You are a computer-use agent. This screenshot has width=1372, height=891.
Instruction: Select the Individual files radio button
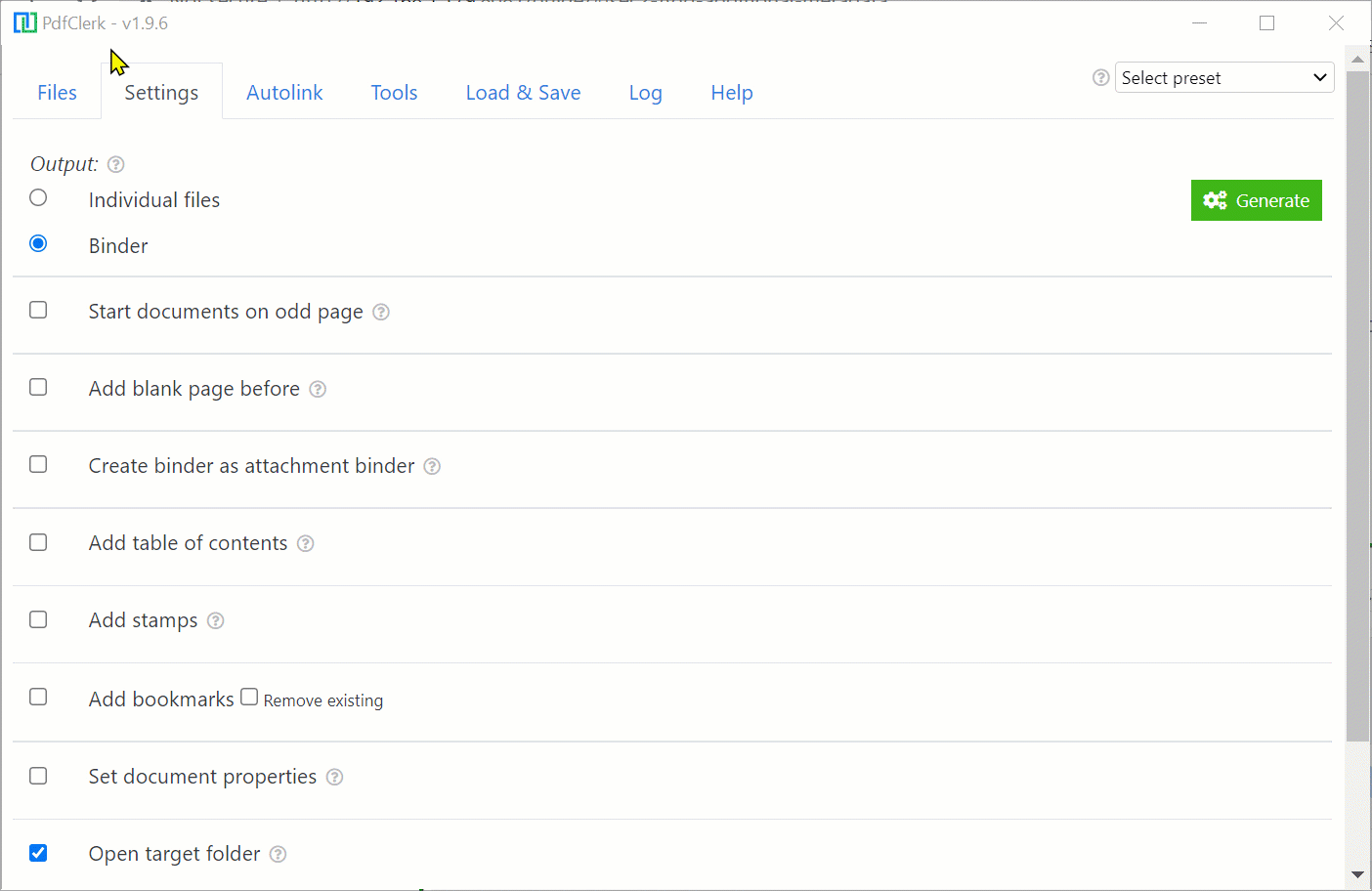tap(38, 198)
